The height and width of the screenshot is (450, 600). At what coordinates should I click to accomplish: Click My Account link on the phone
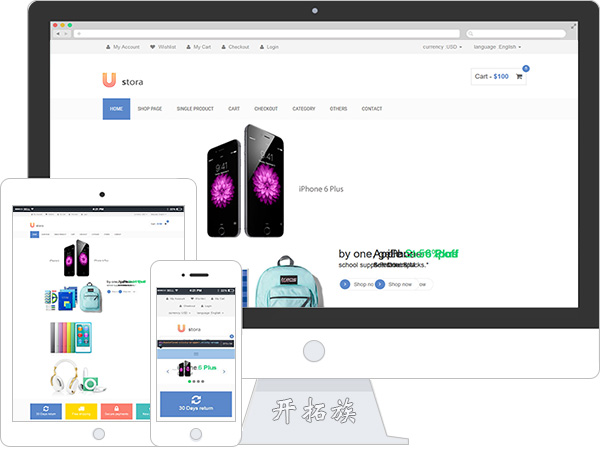[x=176, y=298]
